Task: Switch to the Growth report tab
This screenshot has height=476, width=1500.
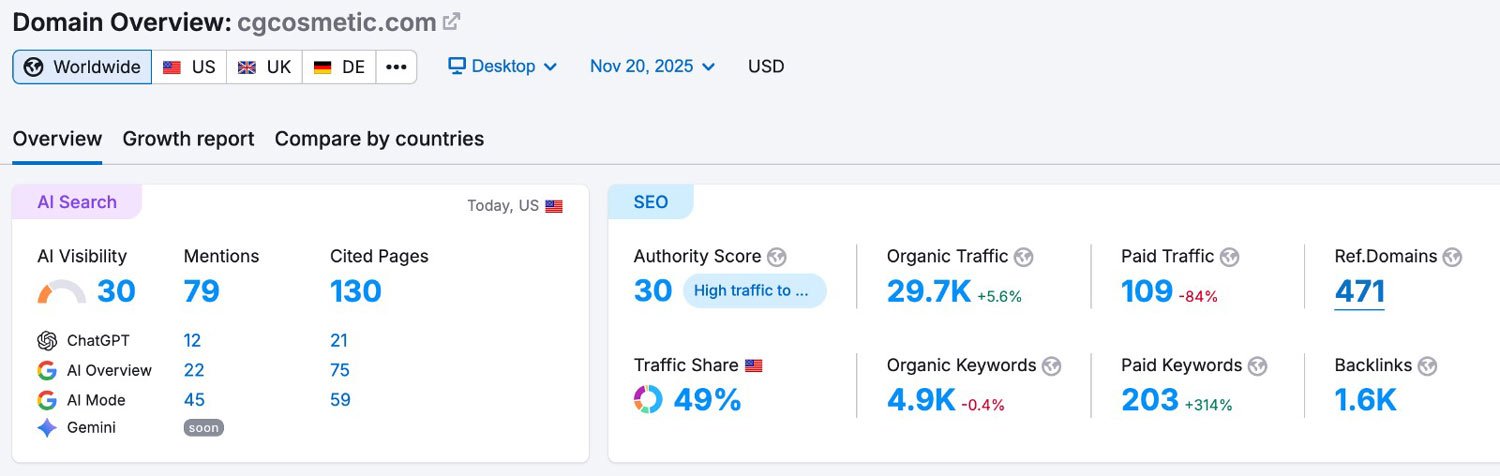Action: 188,139
